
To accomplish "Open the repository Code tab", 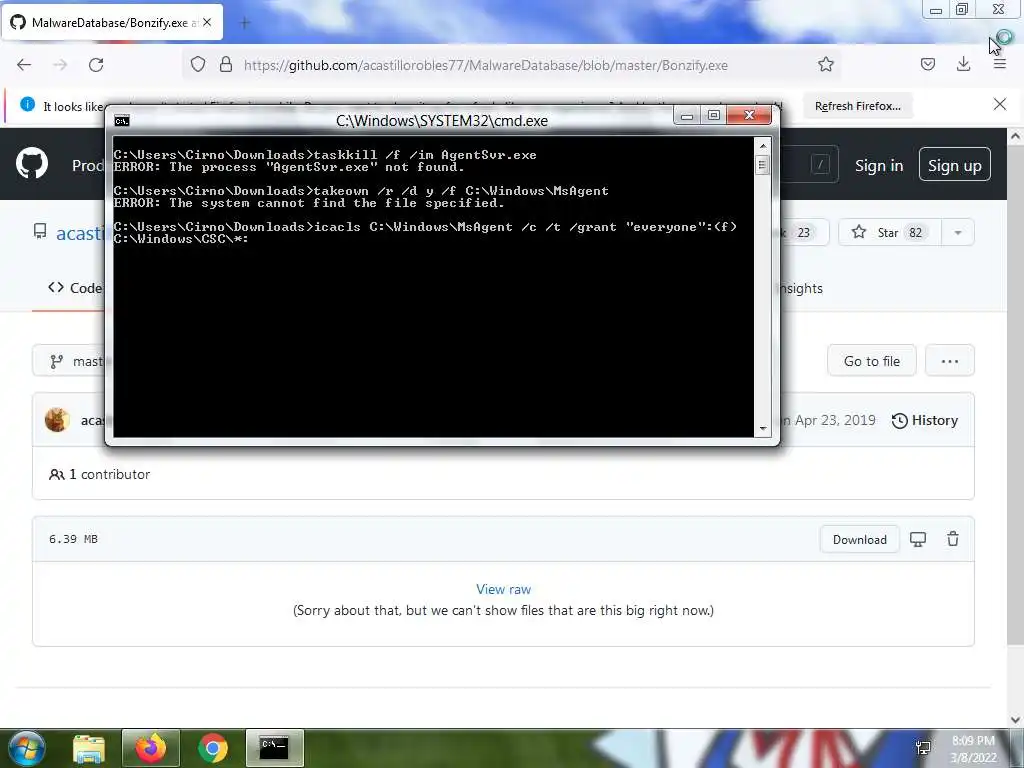I will (x=74, y=288).
